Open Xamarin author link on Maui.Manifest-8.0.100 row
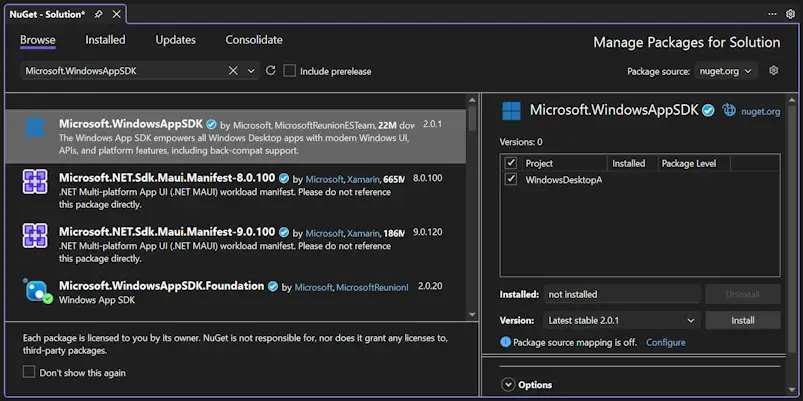803x401 pixels. (363, 179)
